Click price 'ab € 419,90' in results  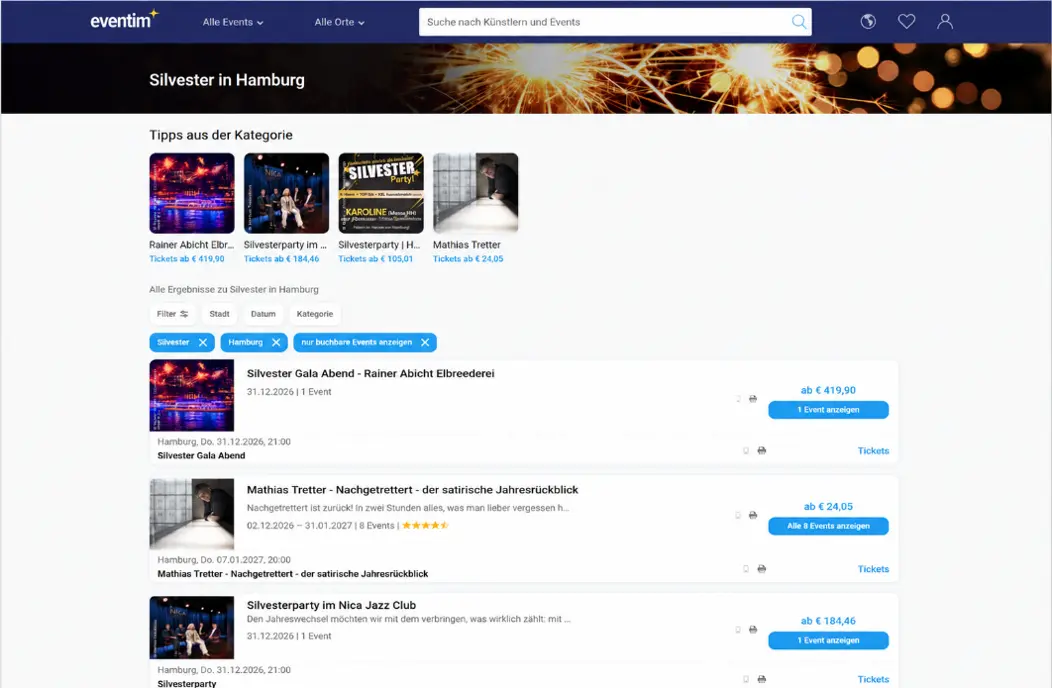828,390
